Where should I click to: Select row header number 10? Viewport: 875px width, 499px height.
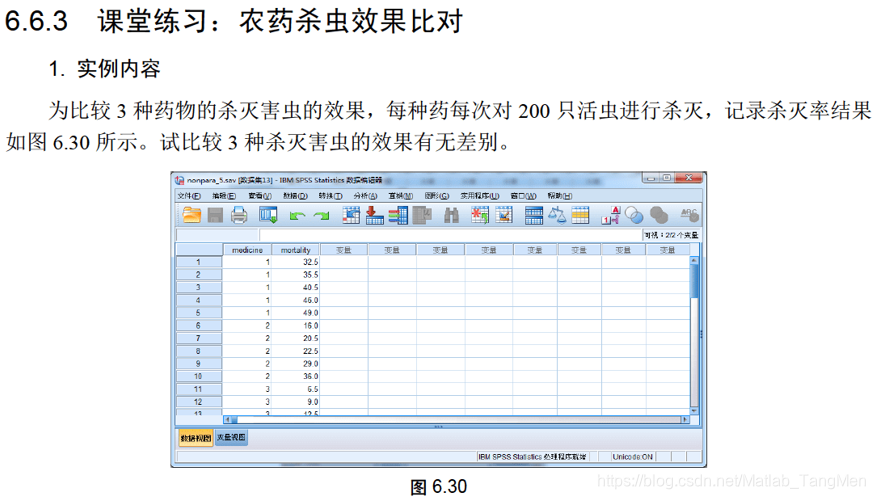pos(199,376)
